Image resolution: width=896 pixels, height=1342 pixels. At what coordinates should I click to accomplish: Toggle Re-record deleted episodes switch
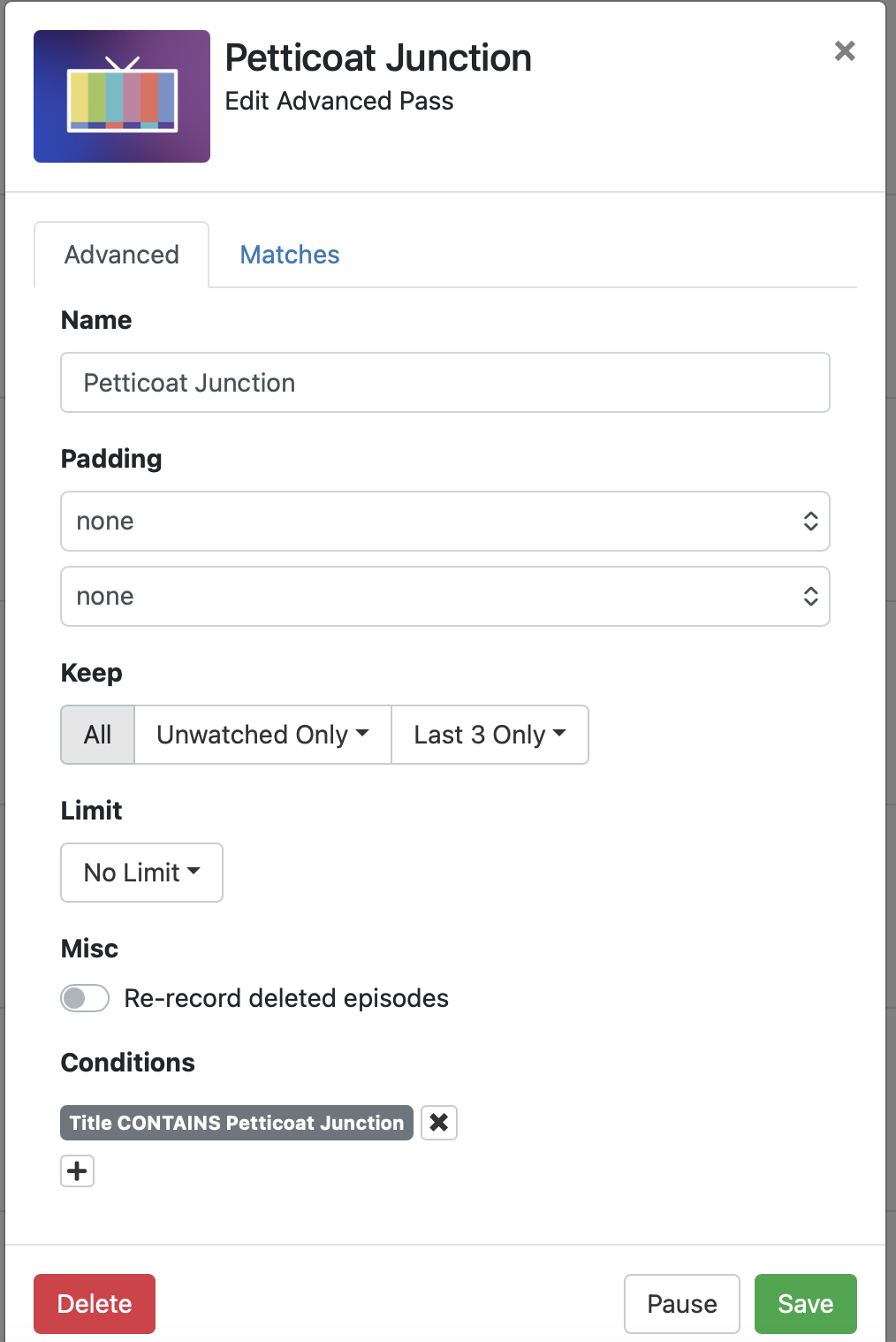85,998
